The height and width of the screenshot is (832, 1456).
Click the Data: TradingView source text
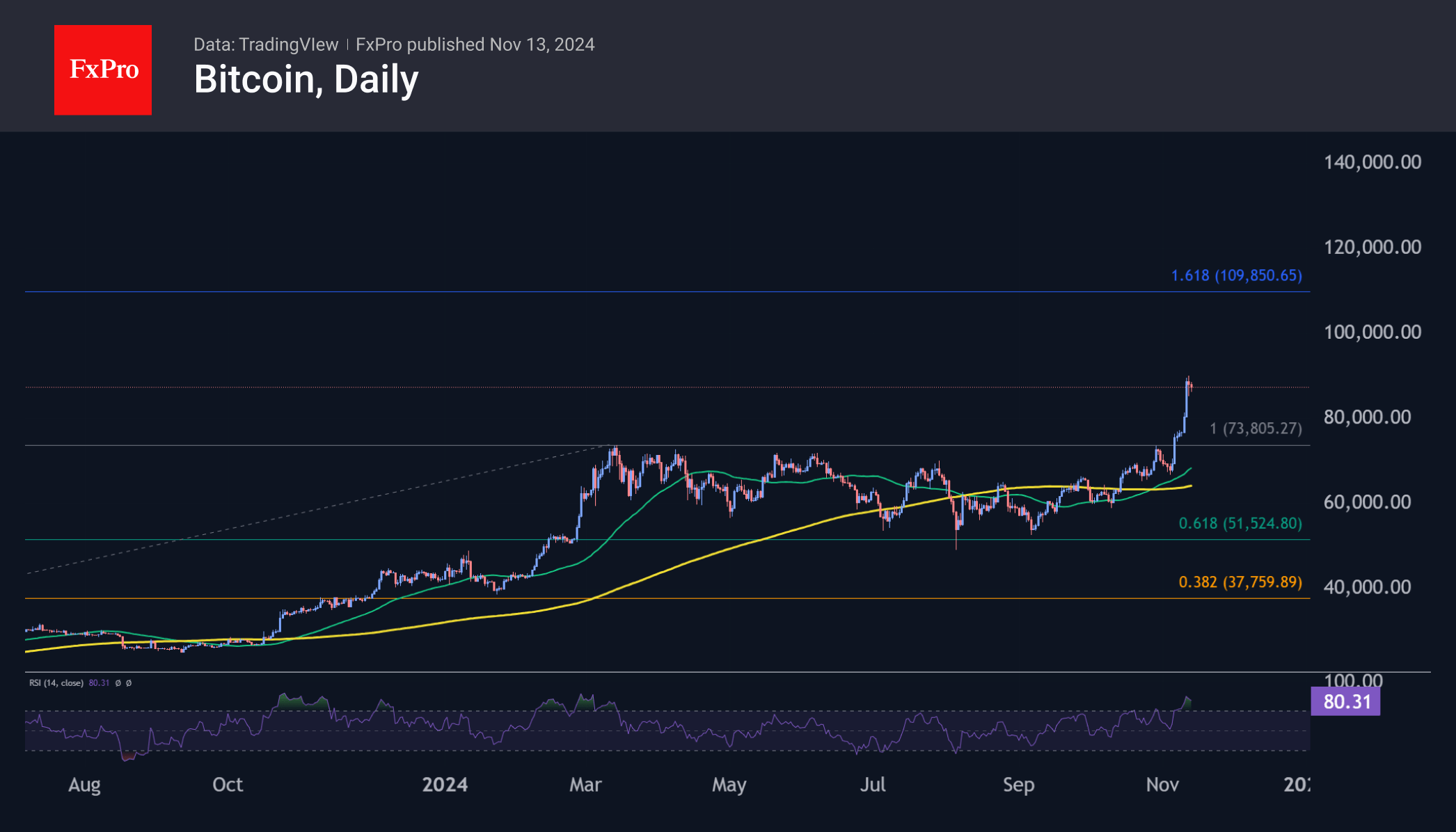266,45
